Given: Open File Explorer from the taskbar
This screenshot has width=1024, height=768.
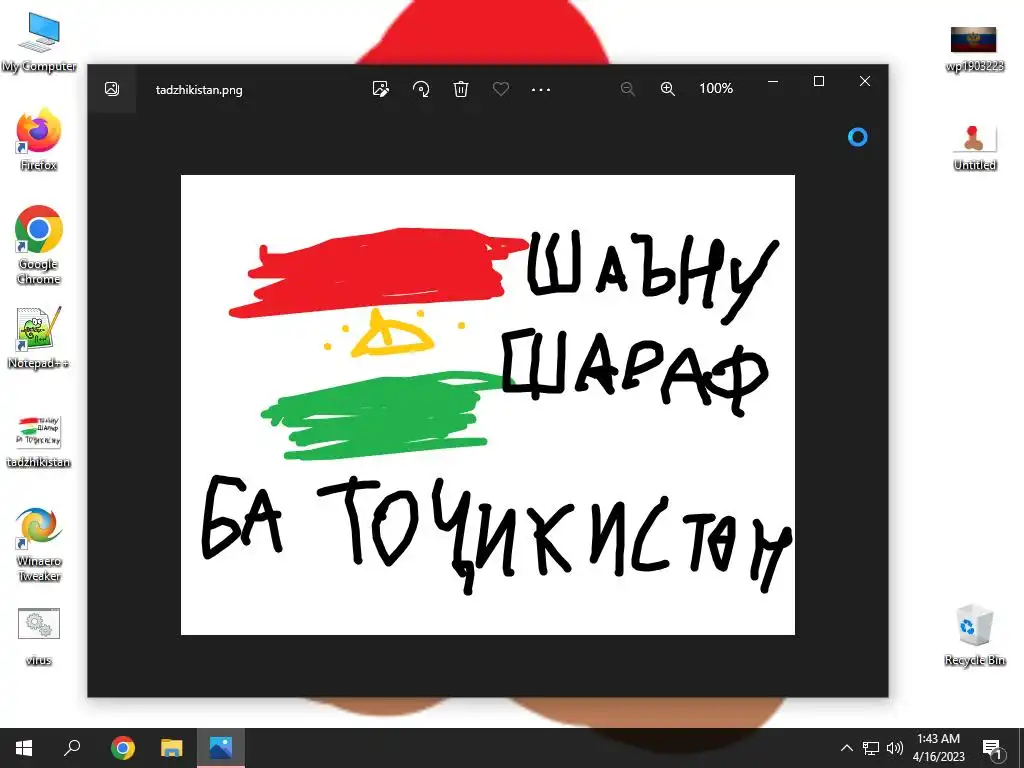Looking at the screenshot, I should click(x=172, y=748).
